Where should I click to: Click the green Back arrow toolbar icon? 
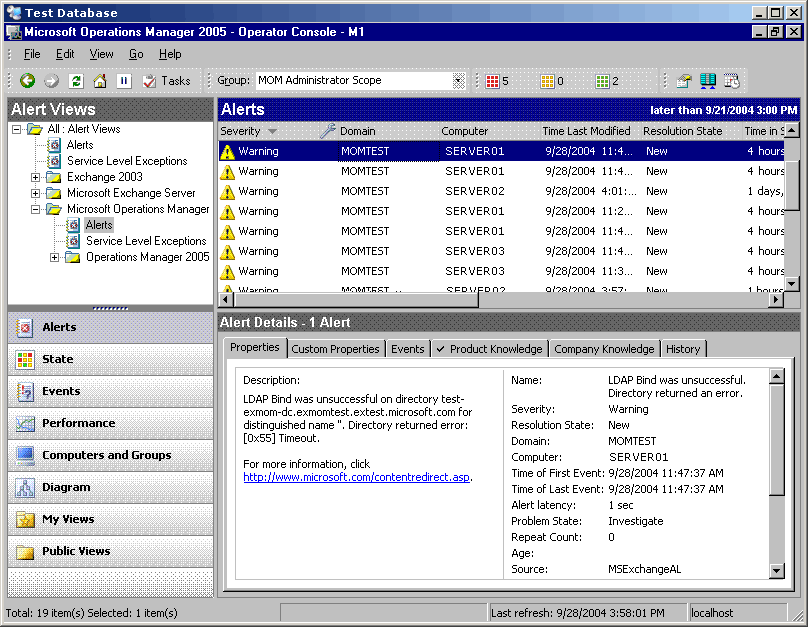click(27, 81)
